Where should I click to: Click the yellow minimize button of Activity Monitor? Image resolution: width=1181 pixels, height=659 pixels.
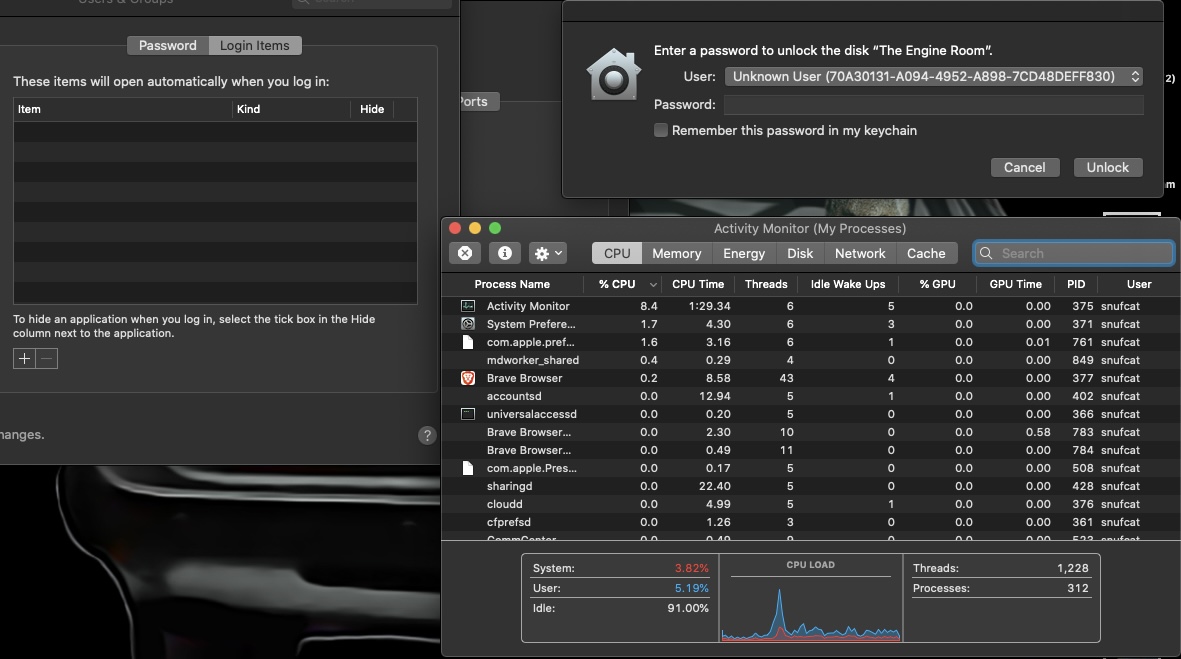[x=475, y=228]
